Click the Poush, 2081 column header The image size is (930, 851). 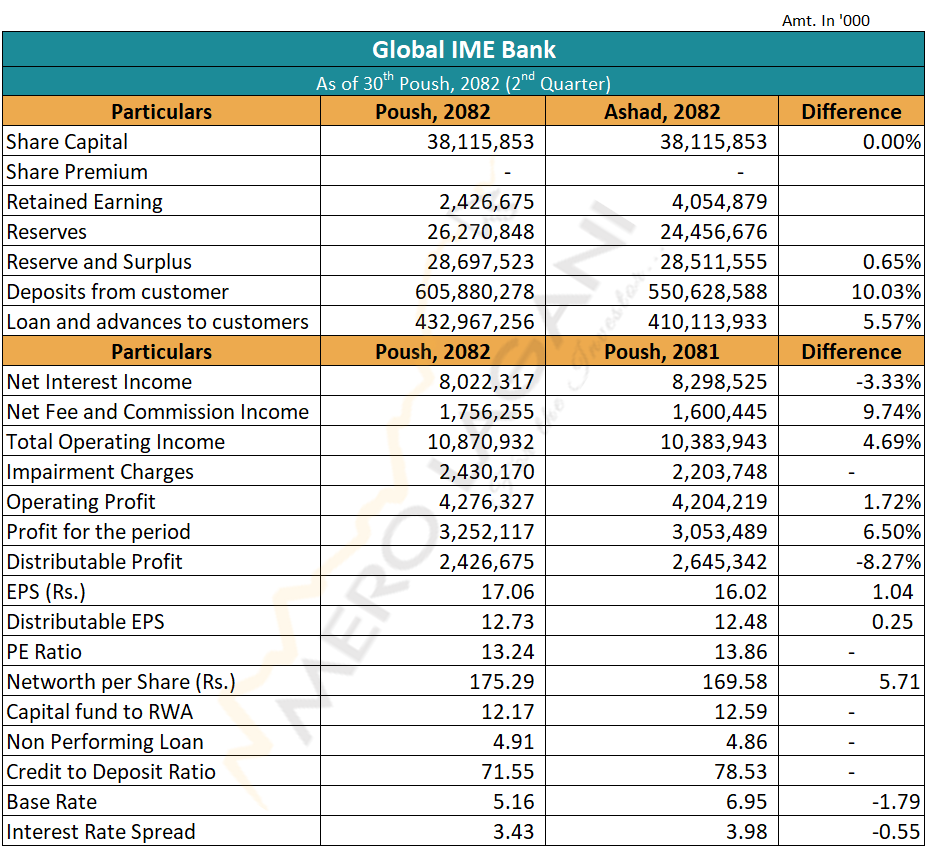[661, 352]
